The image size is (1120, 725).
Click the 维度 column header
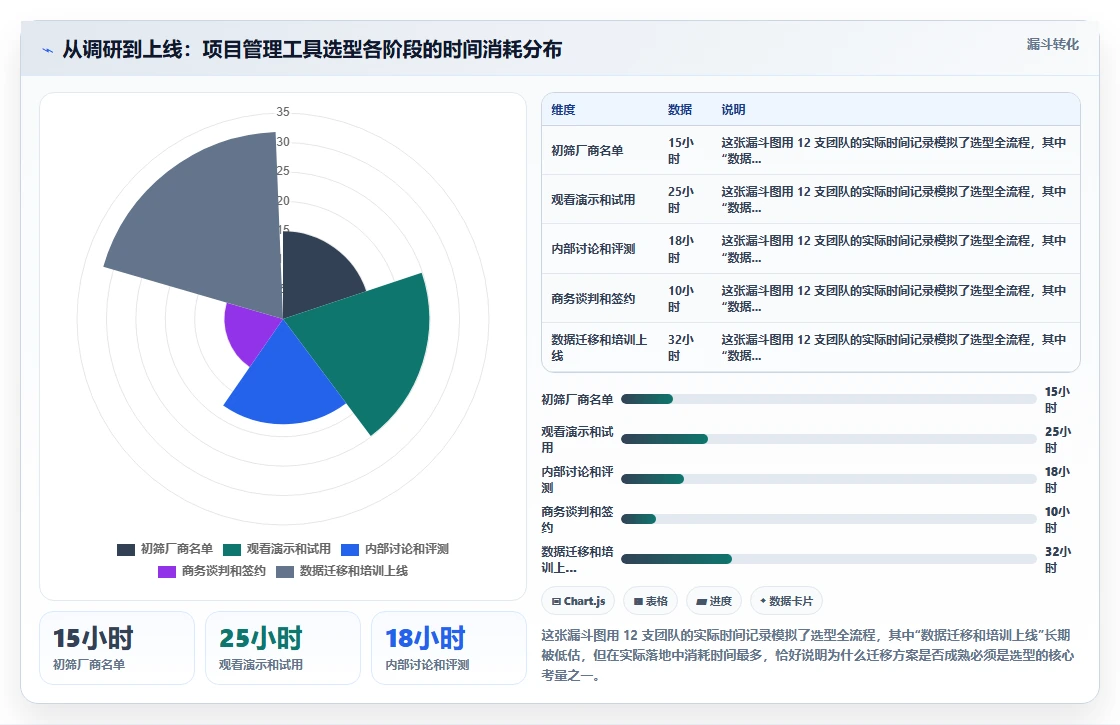(563, 110)
